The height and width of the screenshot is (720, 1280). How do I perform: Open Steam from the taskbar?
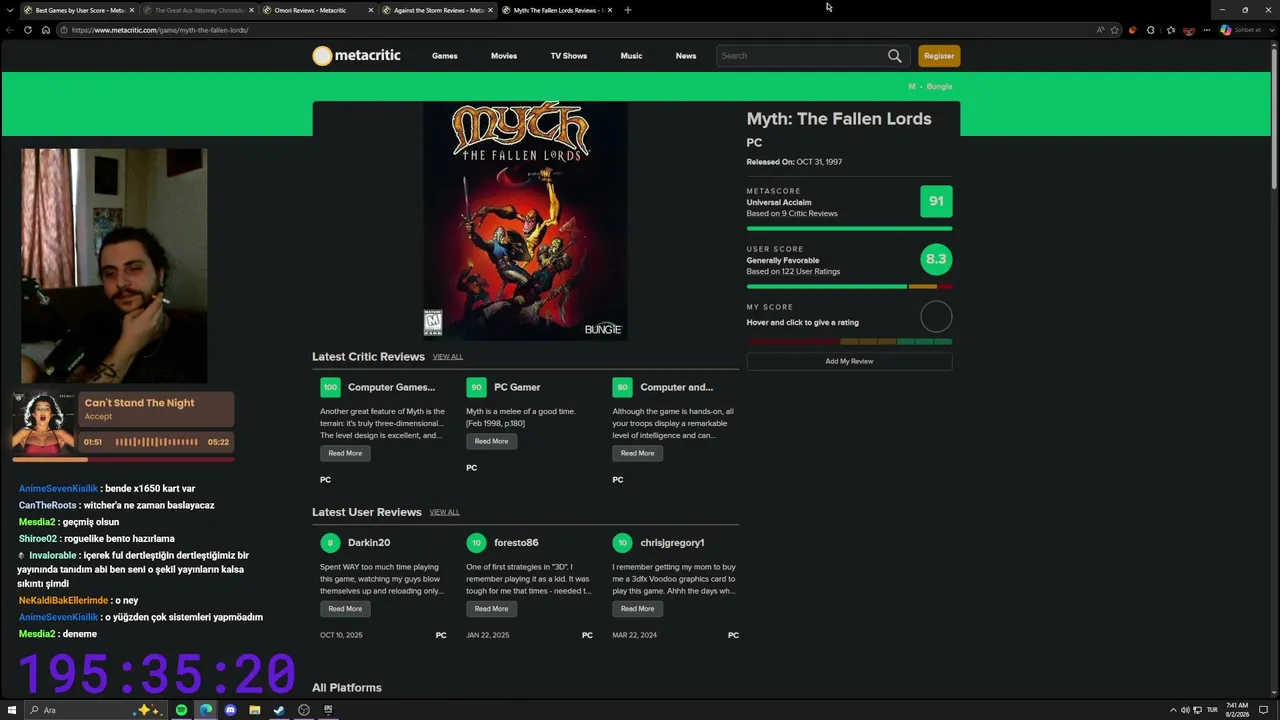point(279,710)
